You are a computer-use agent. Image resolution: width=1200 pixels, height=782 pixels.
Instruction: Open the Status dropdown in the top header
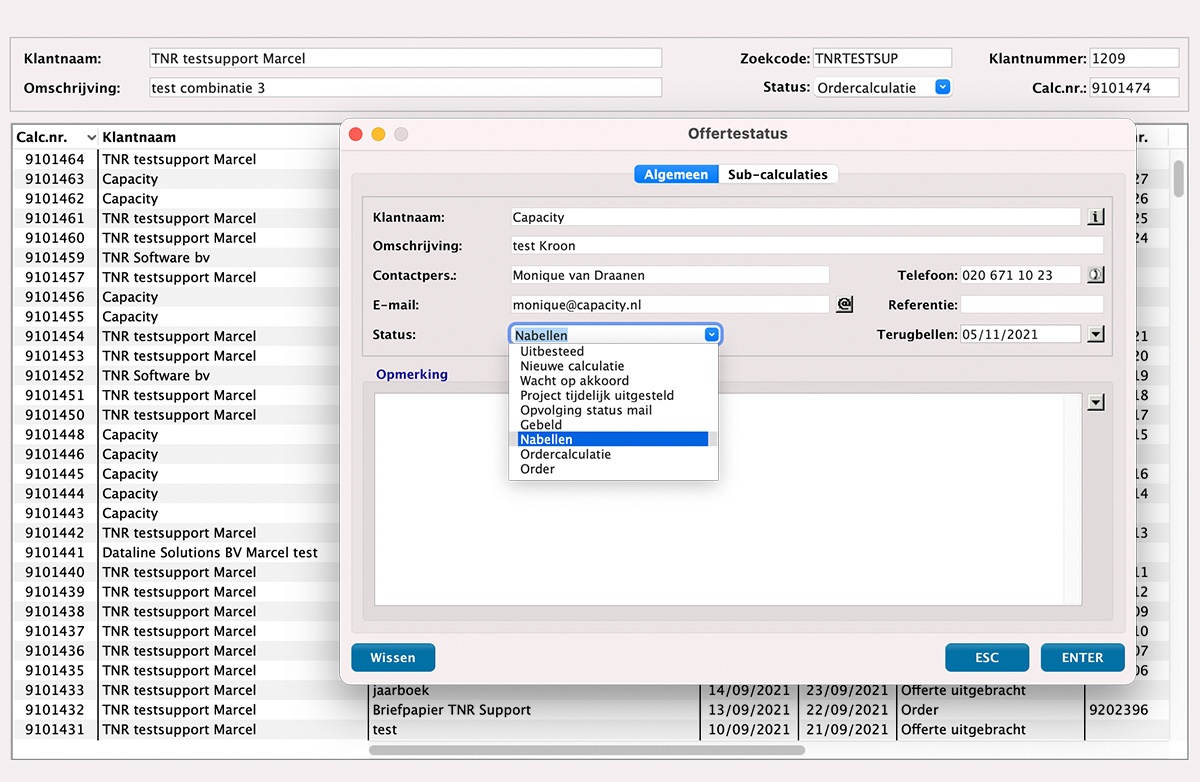(941, 88)
